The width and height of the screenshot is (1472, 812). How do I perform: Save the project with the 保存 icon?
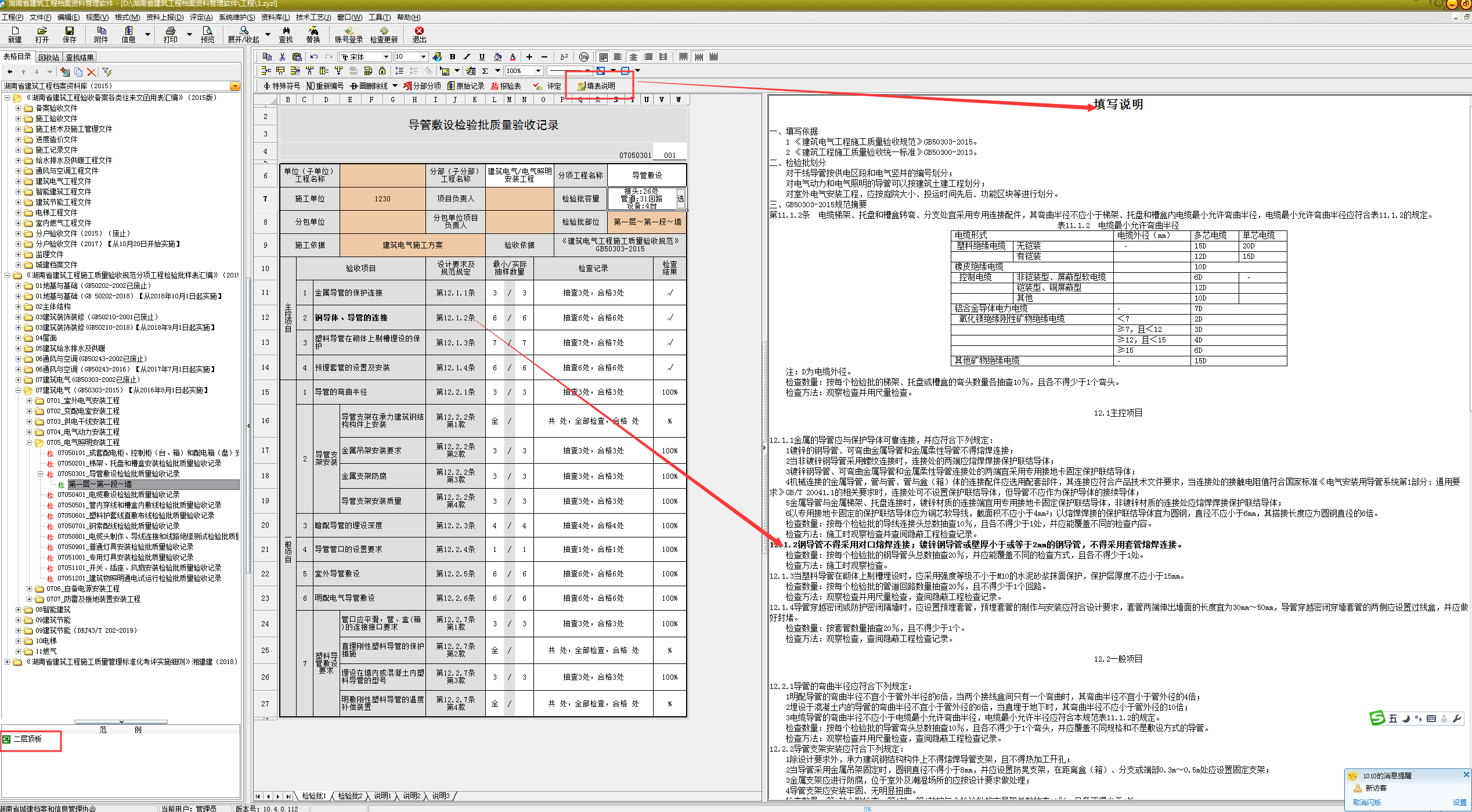click(70, 35)
